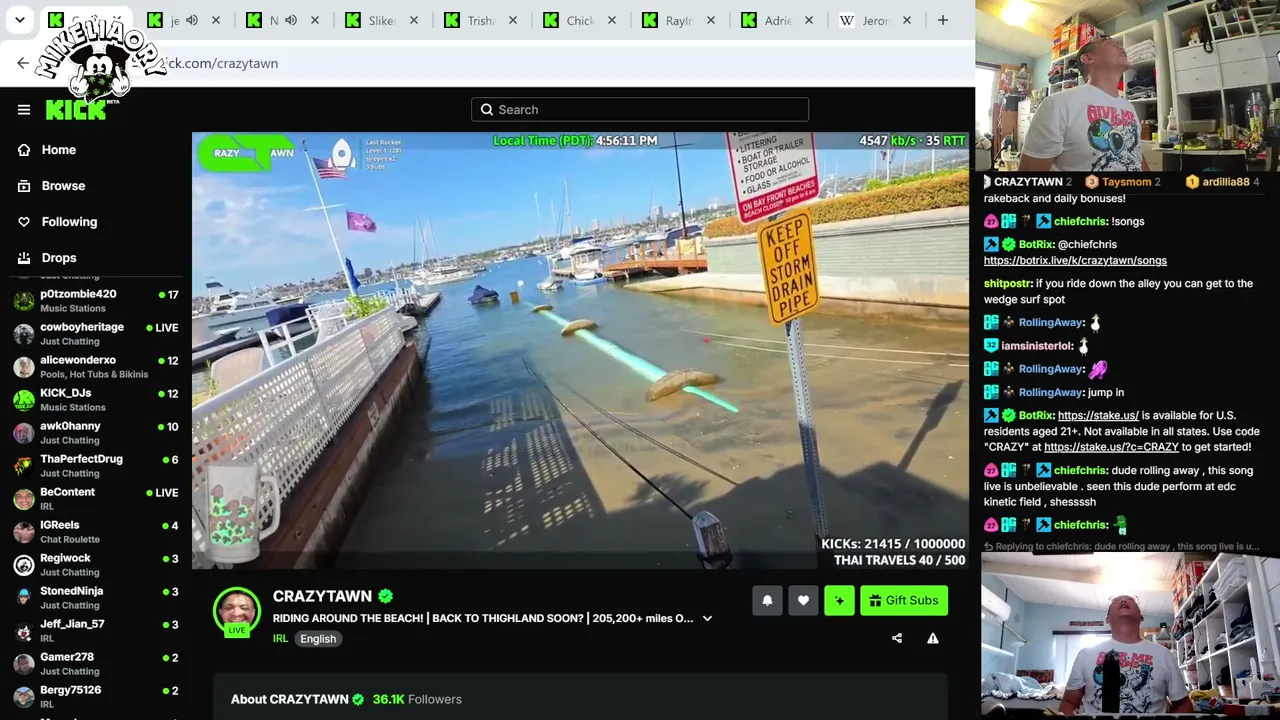Close the Sliker browser tab

[x=414, y=20]
